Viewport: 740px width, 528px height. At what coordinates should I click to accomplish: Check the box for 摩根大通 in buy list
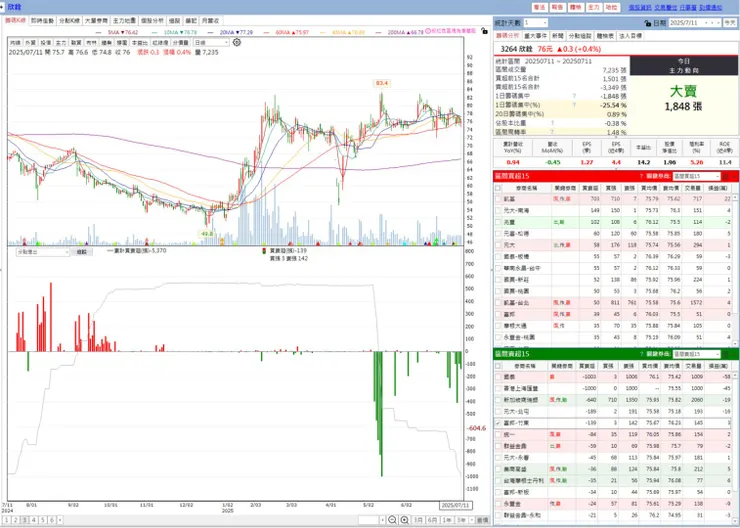pyautogui.click(x=498, y=326)
